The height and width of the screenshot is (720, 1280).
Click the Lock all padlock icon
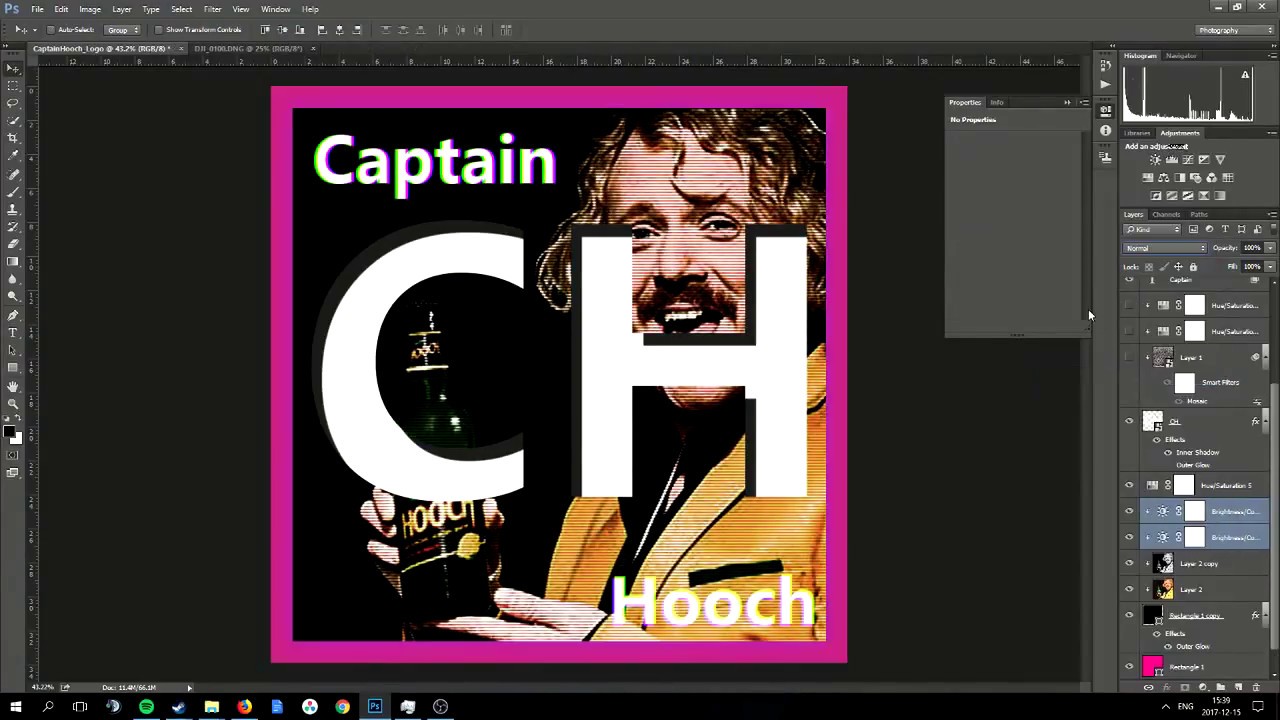[1193, 267]
